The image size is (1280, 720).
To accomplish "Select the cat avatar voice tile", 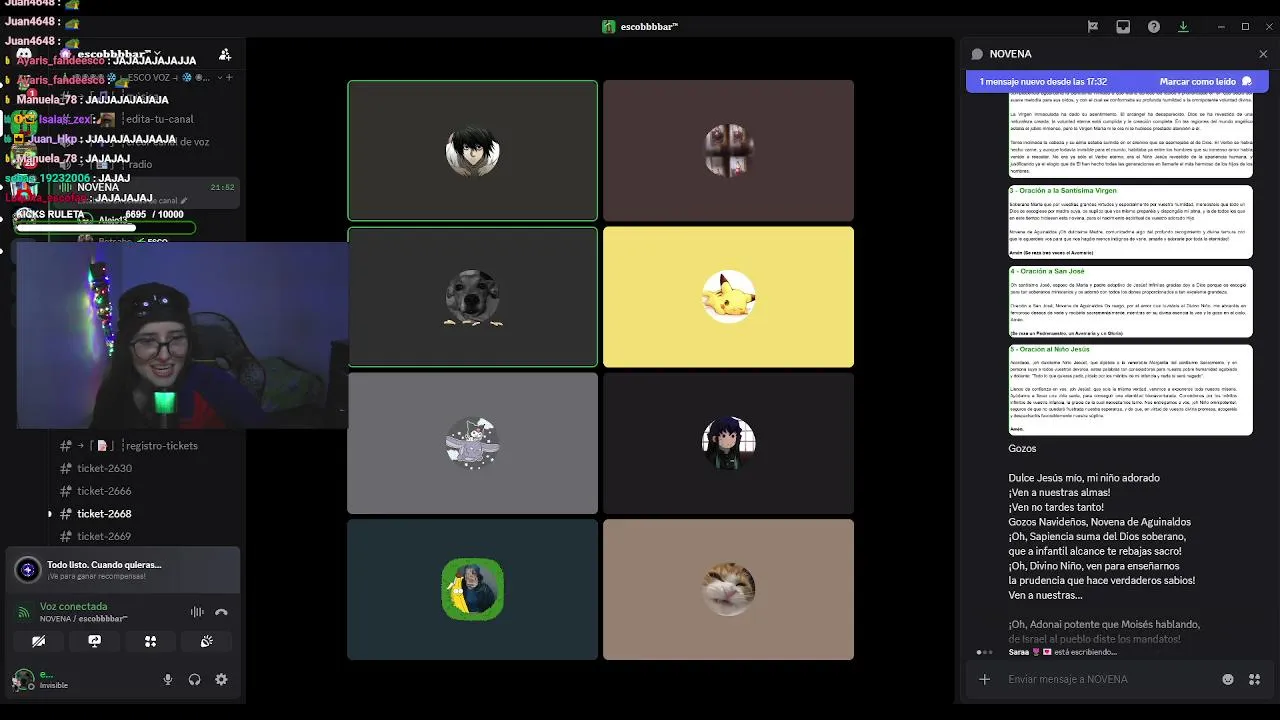I will tap(728, 589).
